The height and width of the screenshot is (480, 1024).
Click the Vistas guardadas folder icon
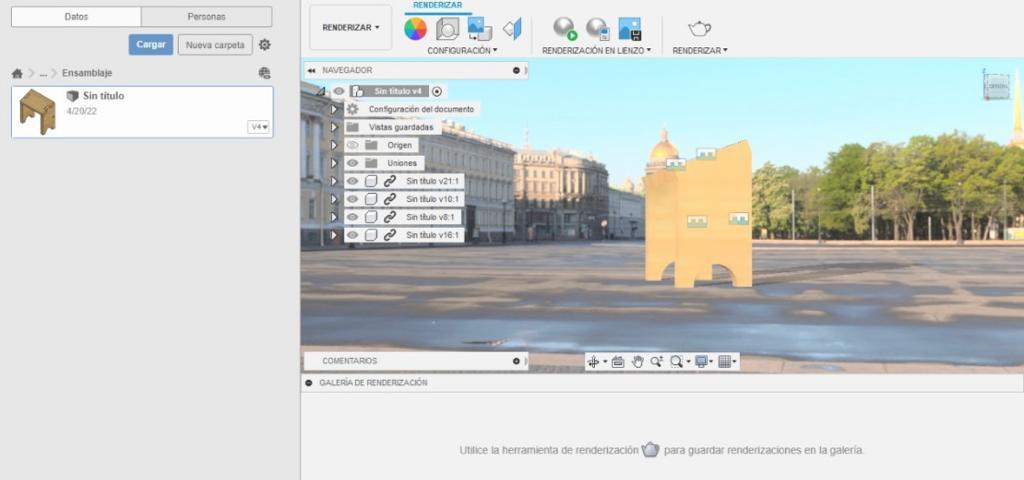click(x=353, y=127)
